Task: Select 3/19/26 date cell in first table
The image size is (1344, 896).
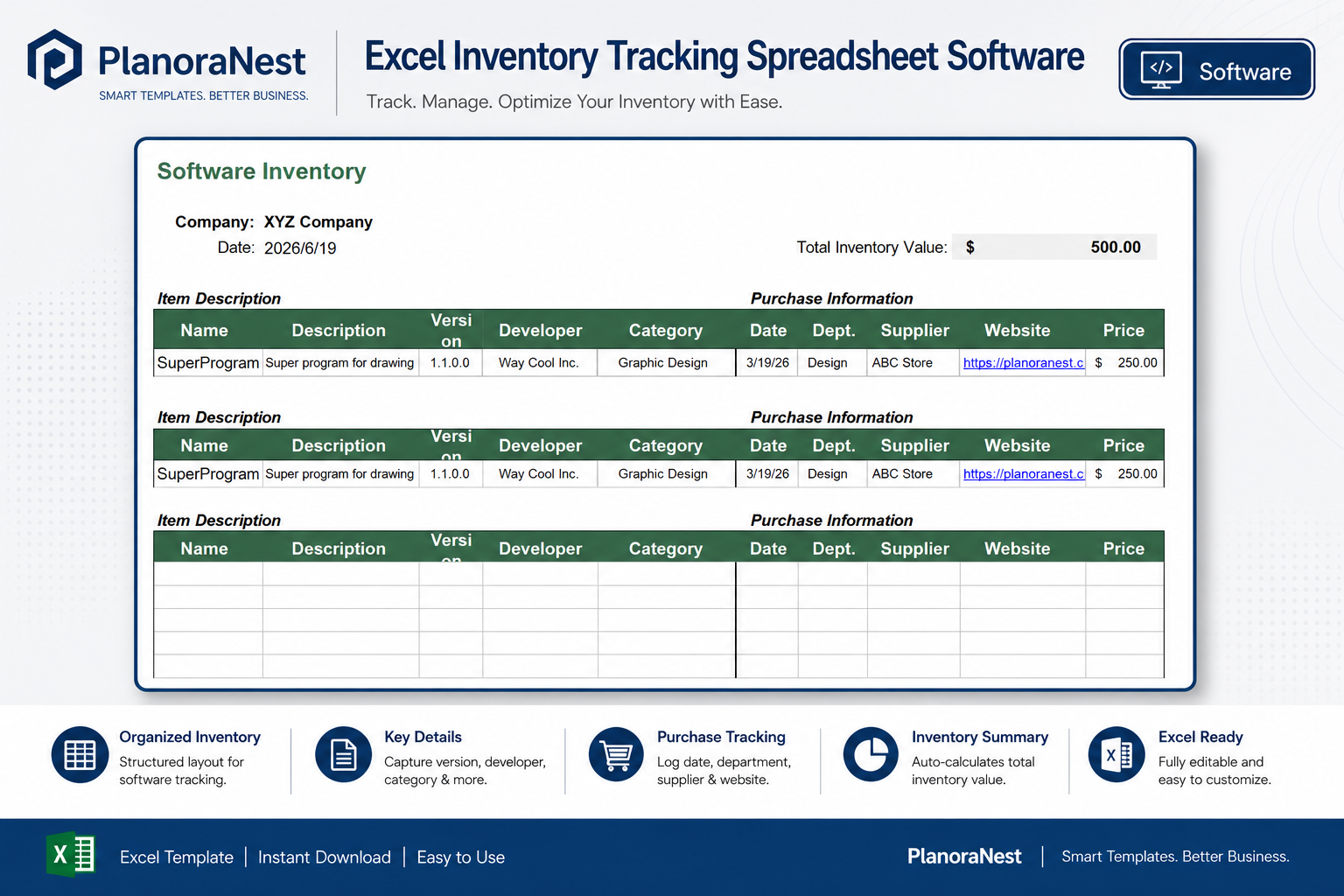Action: tap(767, 362)
